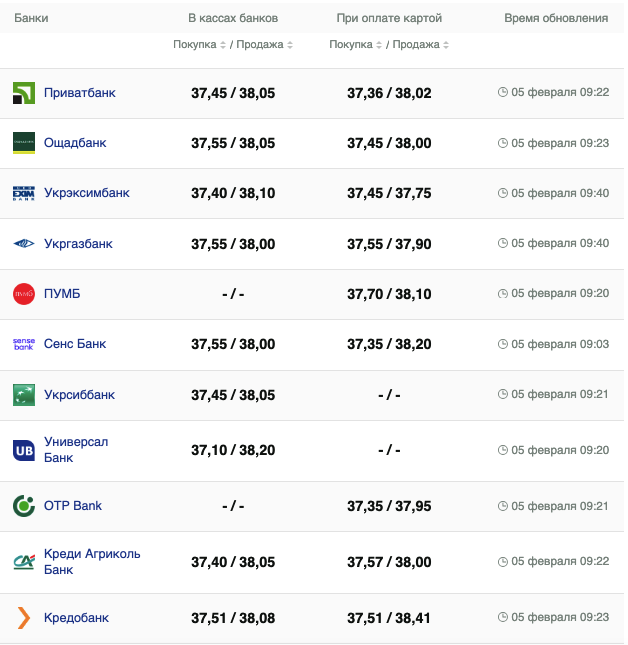Click the clock icon in Ощадбанк row
Screen dimensions: 628x645
(x=503, y=143)
